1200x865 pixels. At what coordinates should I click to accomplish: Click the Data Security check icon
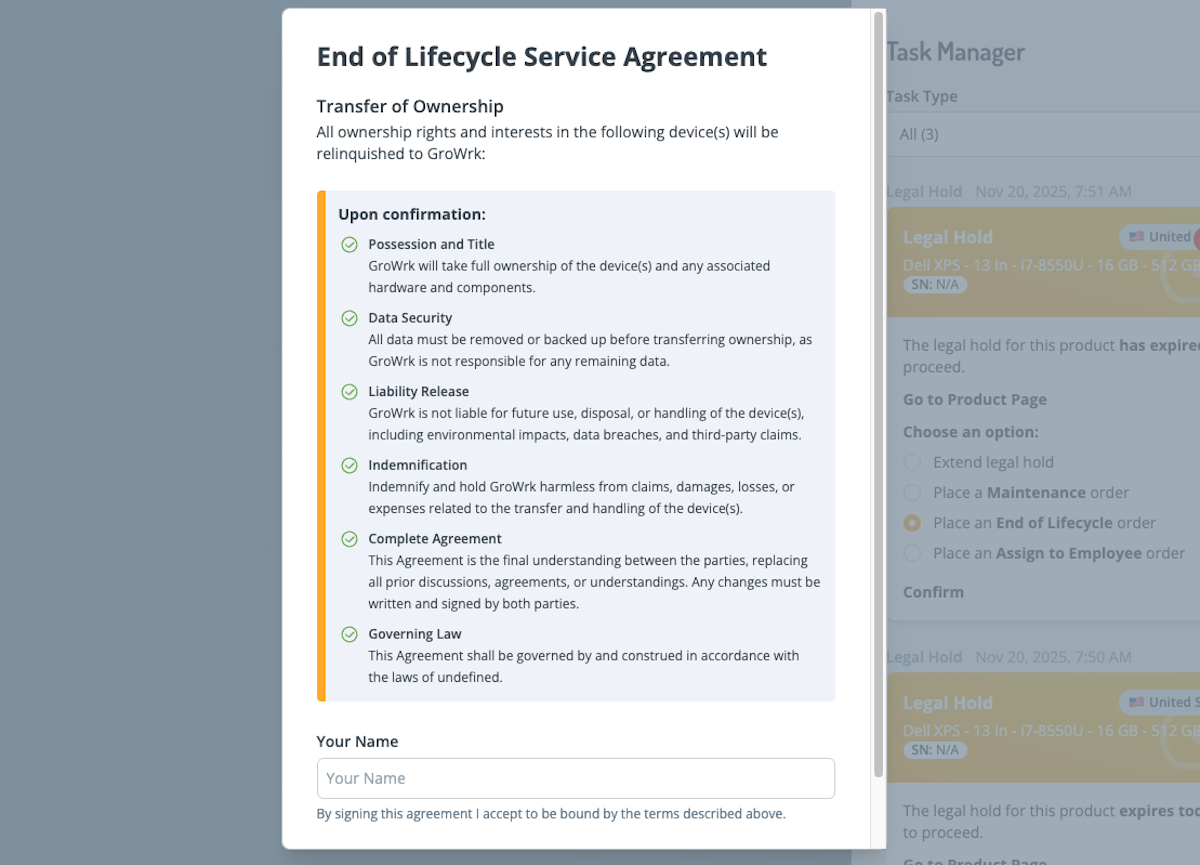pos(349,318)
